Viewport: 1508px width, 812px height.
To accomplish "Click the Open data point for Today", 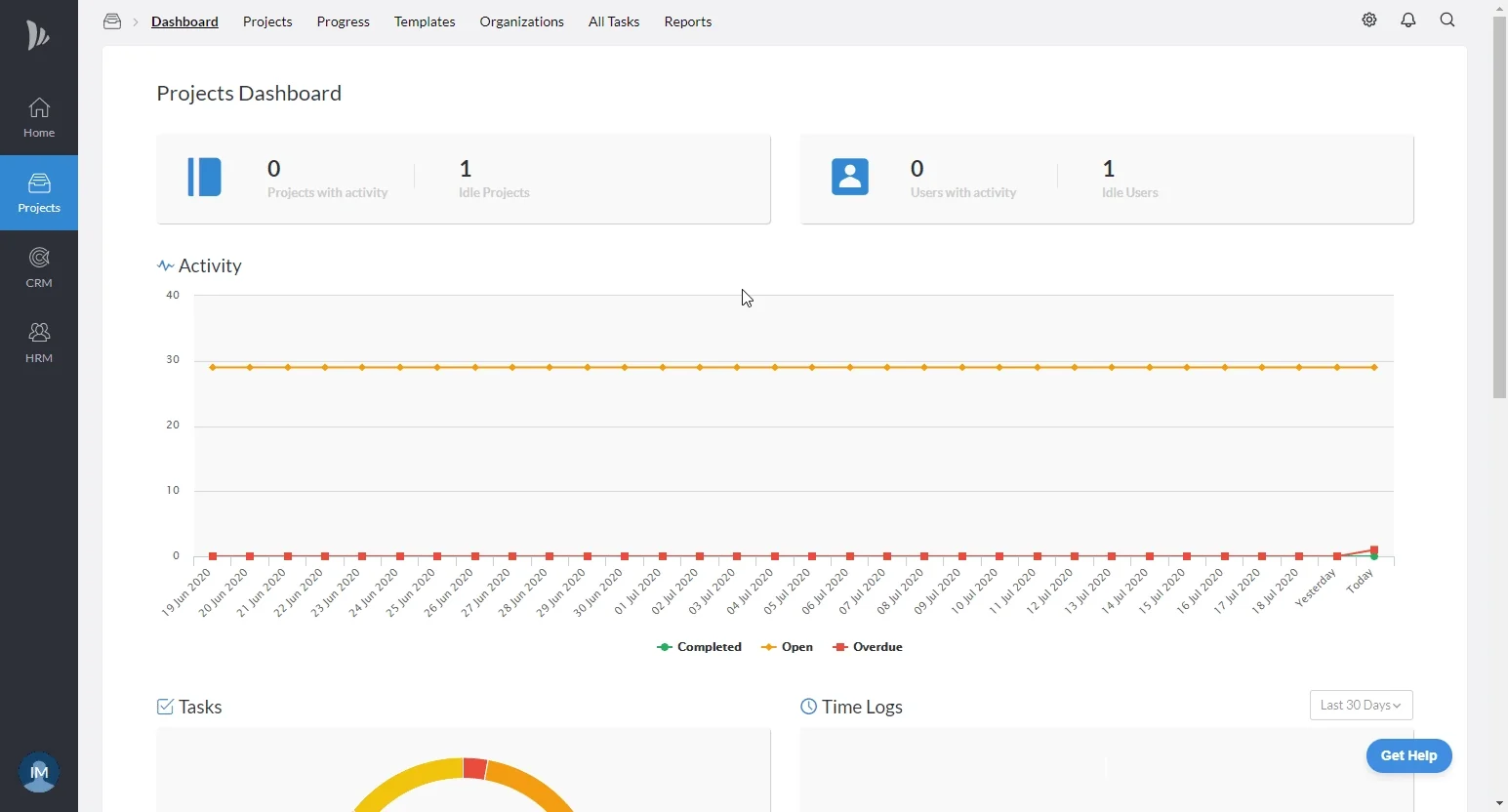I will [x=1374, y=367].
